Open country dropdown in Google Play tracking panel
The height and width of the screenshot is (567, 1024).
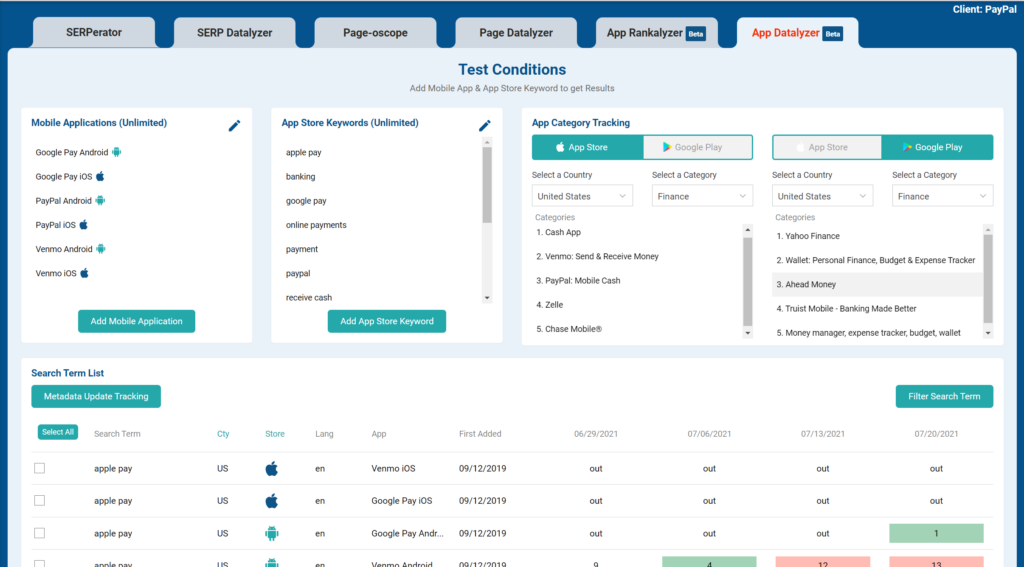click(822, 196)
